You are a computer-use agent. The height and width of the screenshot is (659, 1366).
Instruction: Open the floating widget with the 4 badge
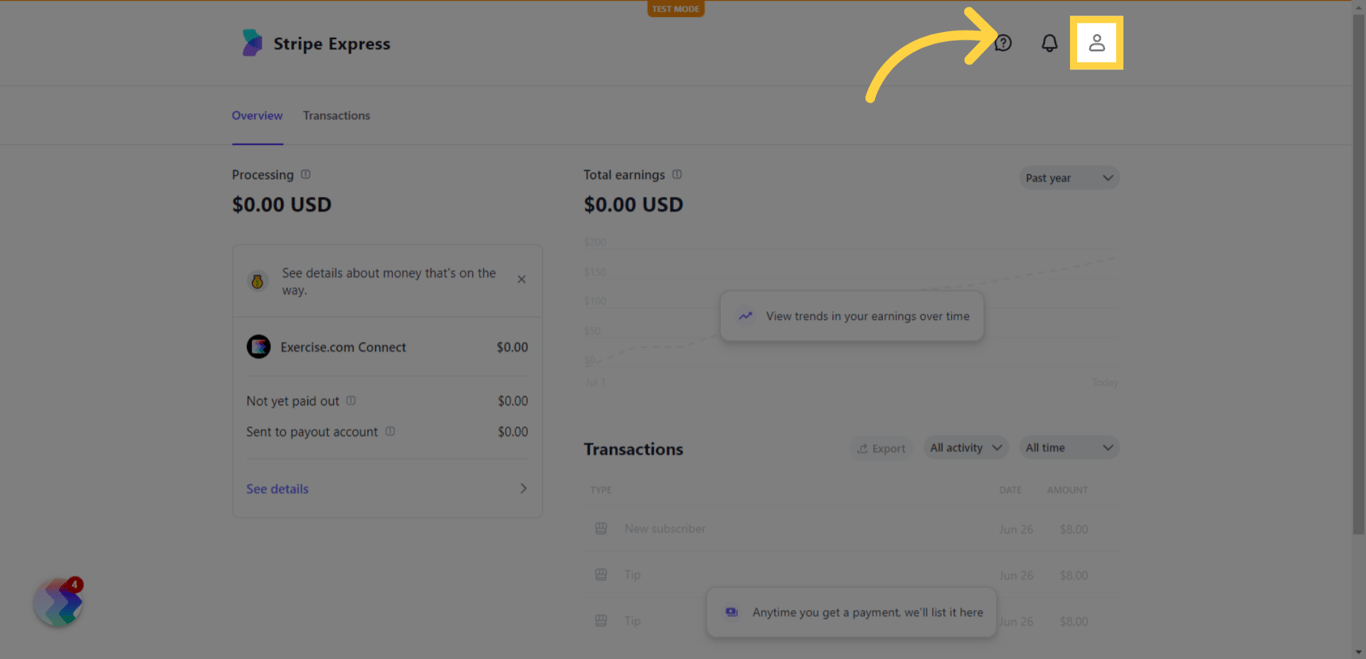(58, 602)
